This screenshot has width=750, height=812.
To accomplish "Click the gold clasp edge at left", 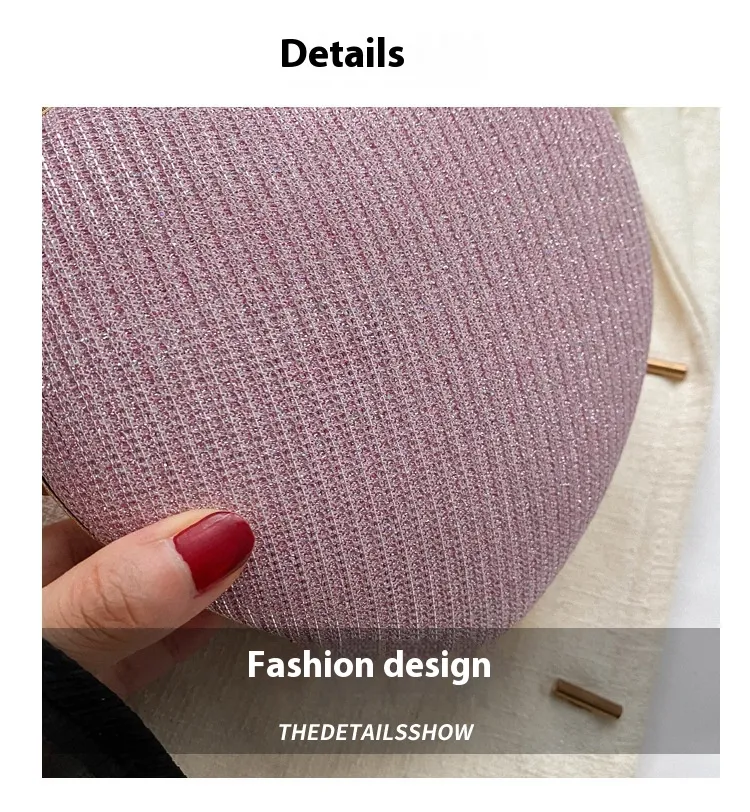I will 45,489.
